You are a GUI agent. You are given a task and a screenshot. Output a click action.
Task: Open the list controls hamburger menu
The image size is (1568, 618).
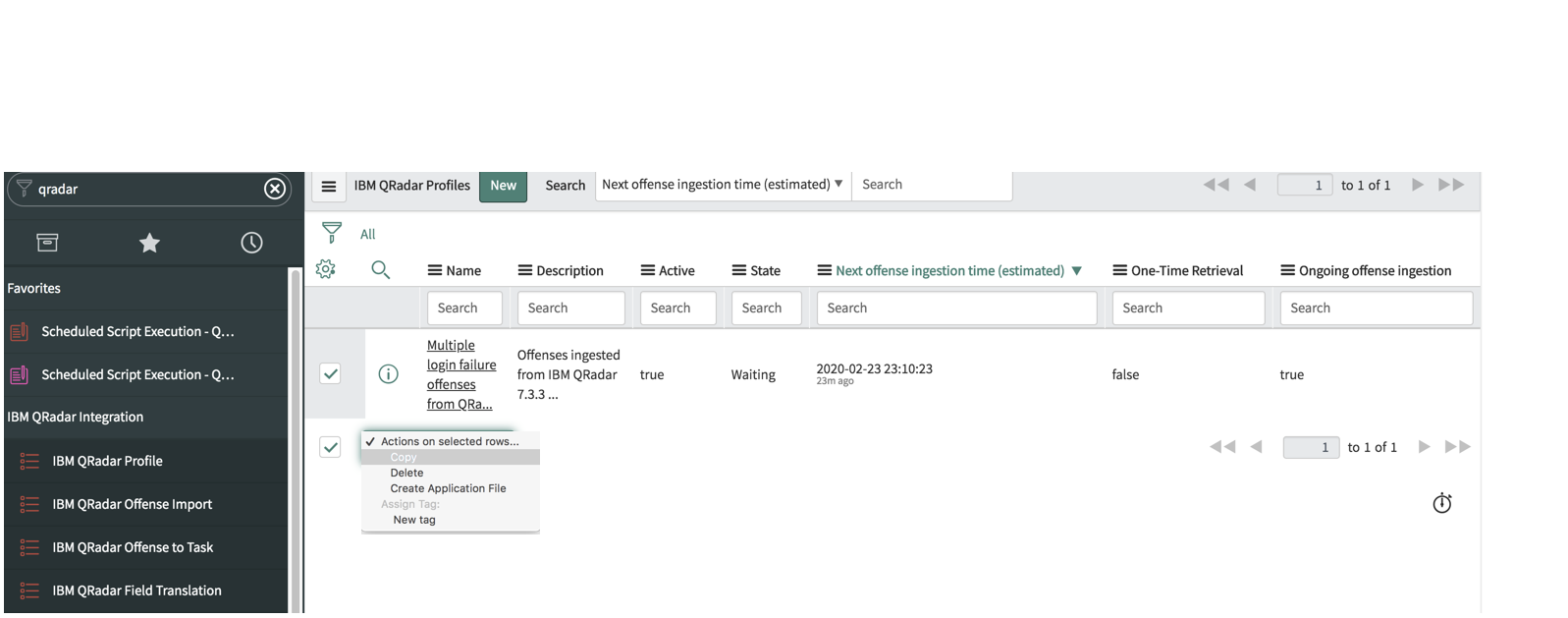tap(329, 186)
